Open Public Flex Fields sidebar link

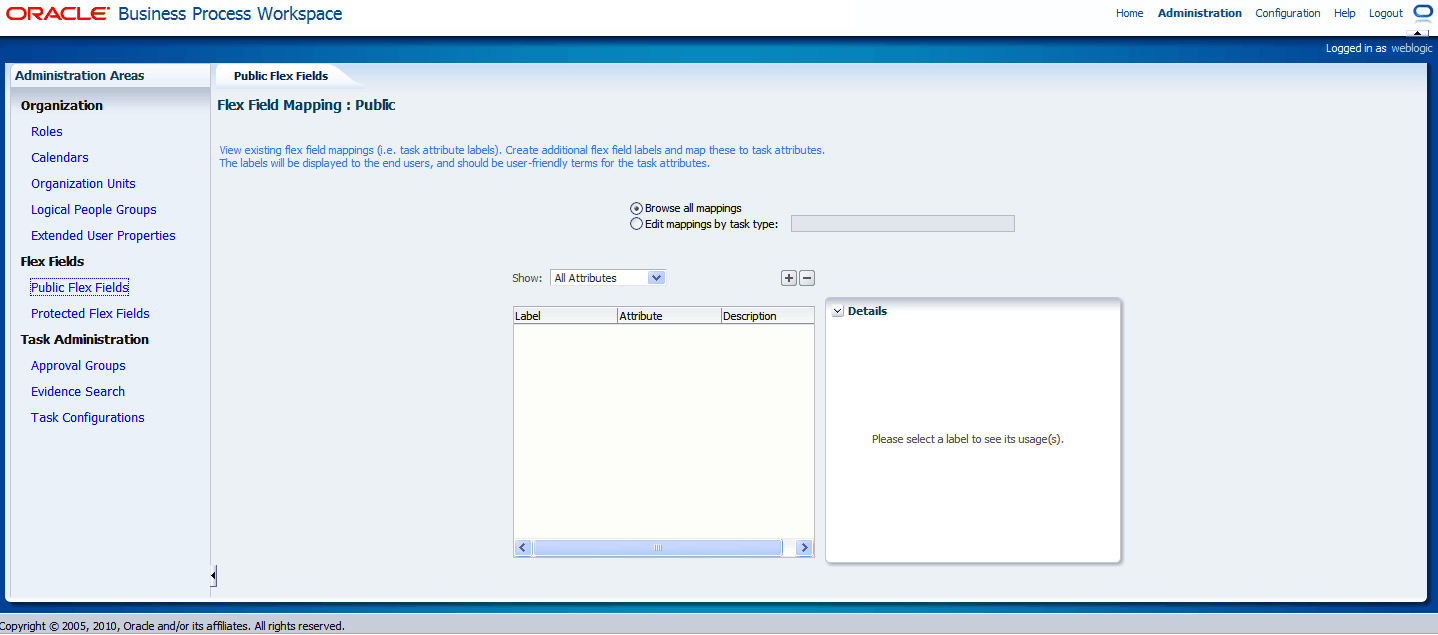tap(80, 288)
